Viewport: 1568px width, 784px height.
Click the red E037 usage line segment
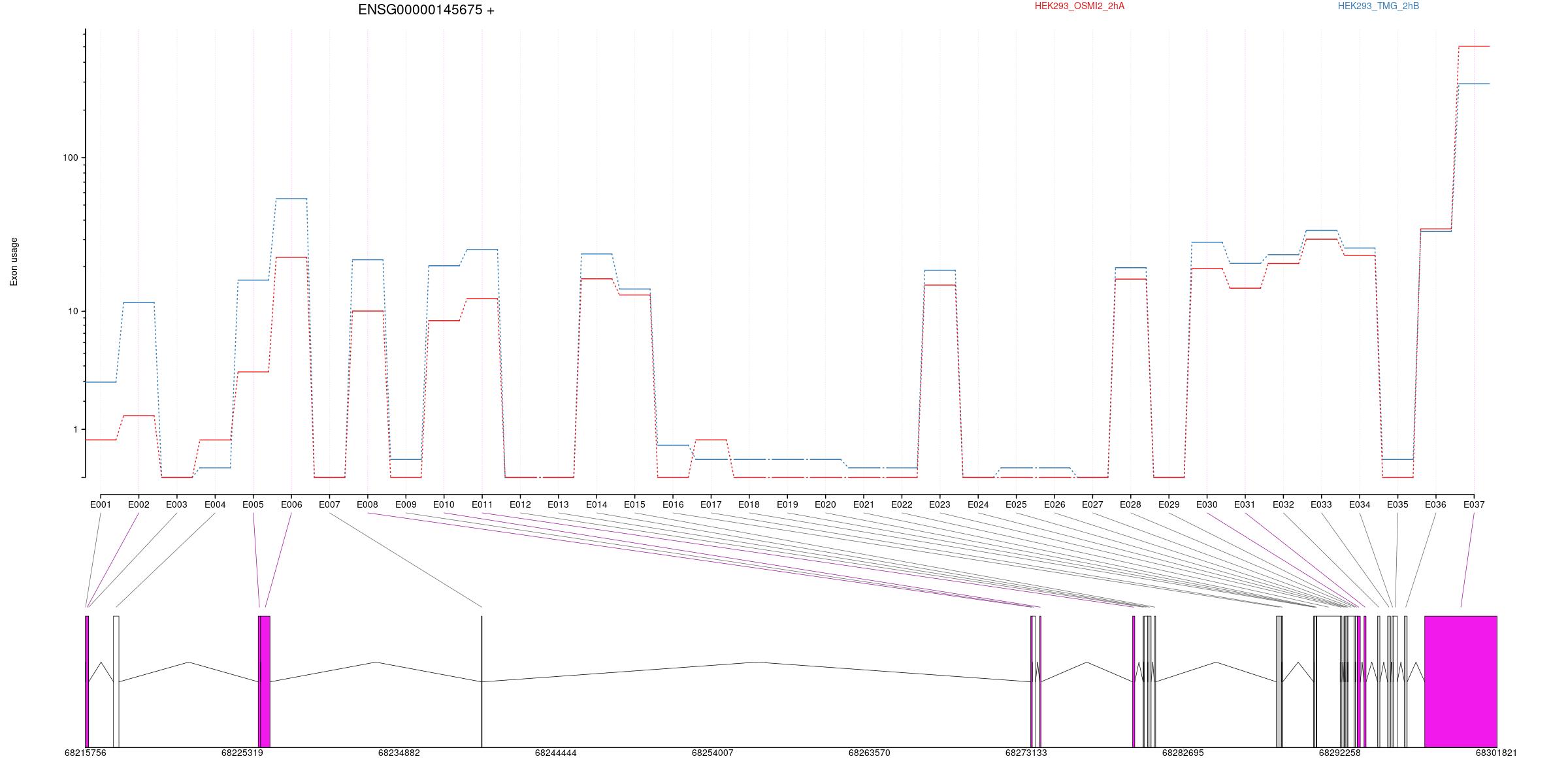click(x=1474, y=46)
